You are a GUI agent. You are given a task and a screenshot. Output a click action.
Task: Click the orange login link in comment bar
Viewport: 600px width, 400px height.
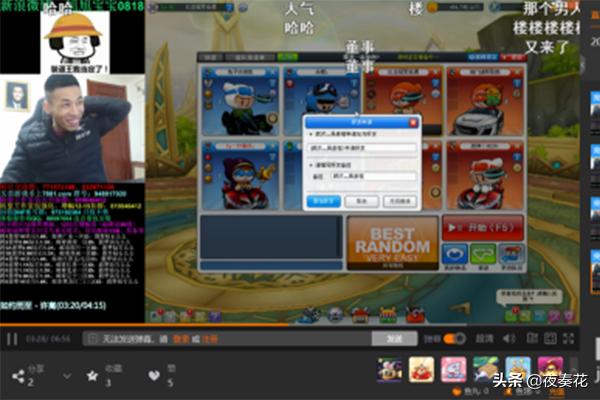(181, 339)
